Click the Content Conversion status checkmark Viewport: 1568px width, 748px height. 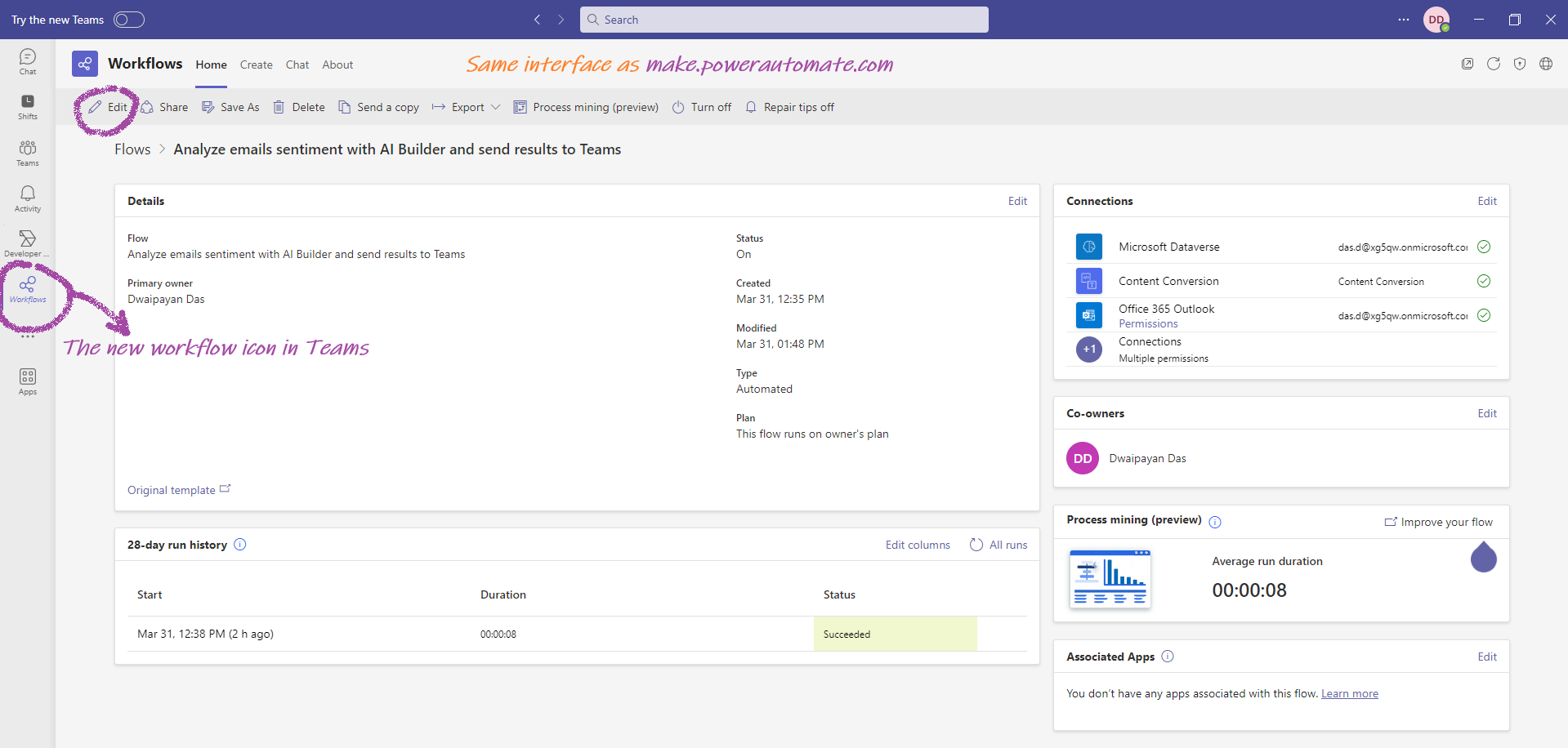[x=1484, y=281]
